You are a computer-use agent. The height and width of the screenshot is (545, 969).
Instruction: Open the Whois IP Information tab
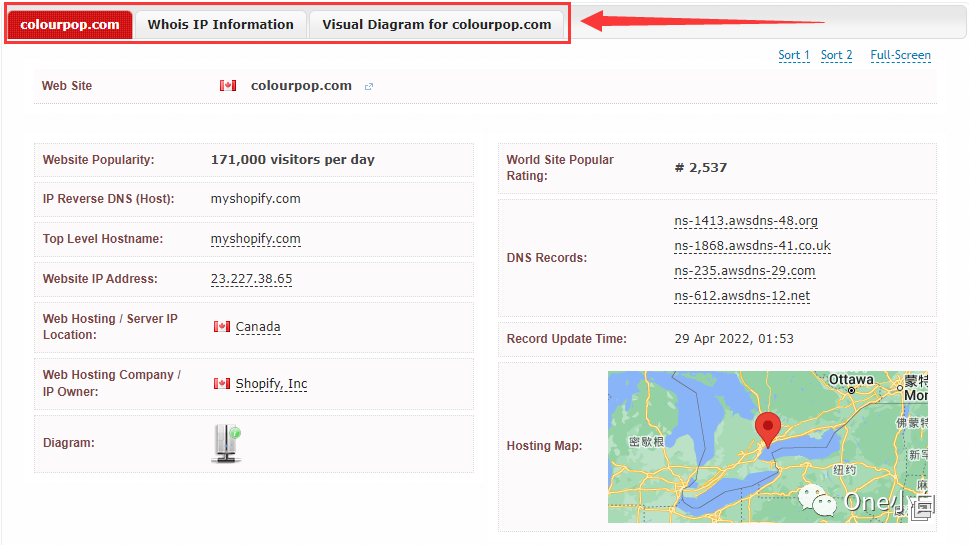(x=221, y=25)
